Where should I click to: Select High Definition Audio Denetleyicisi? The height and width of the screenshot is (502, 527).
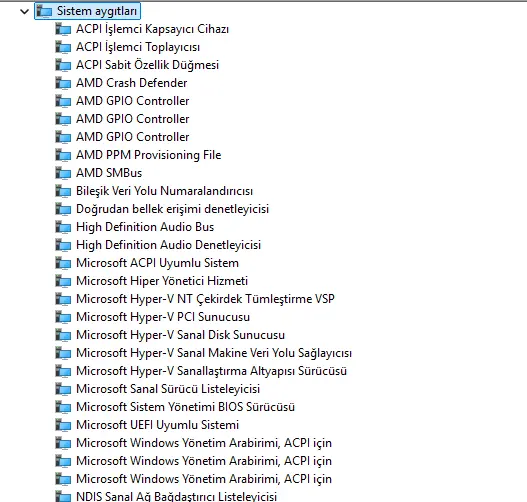(x=168, y=245)
